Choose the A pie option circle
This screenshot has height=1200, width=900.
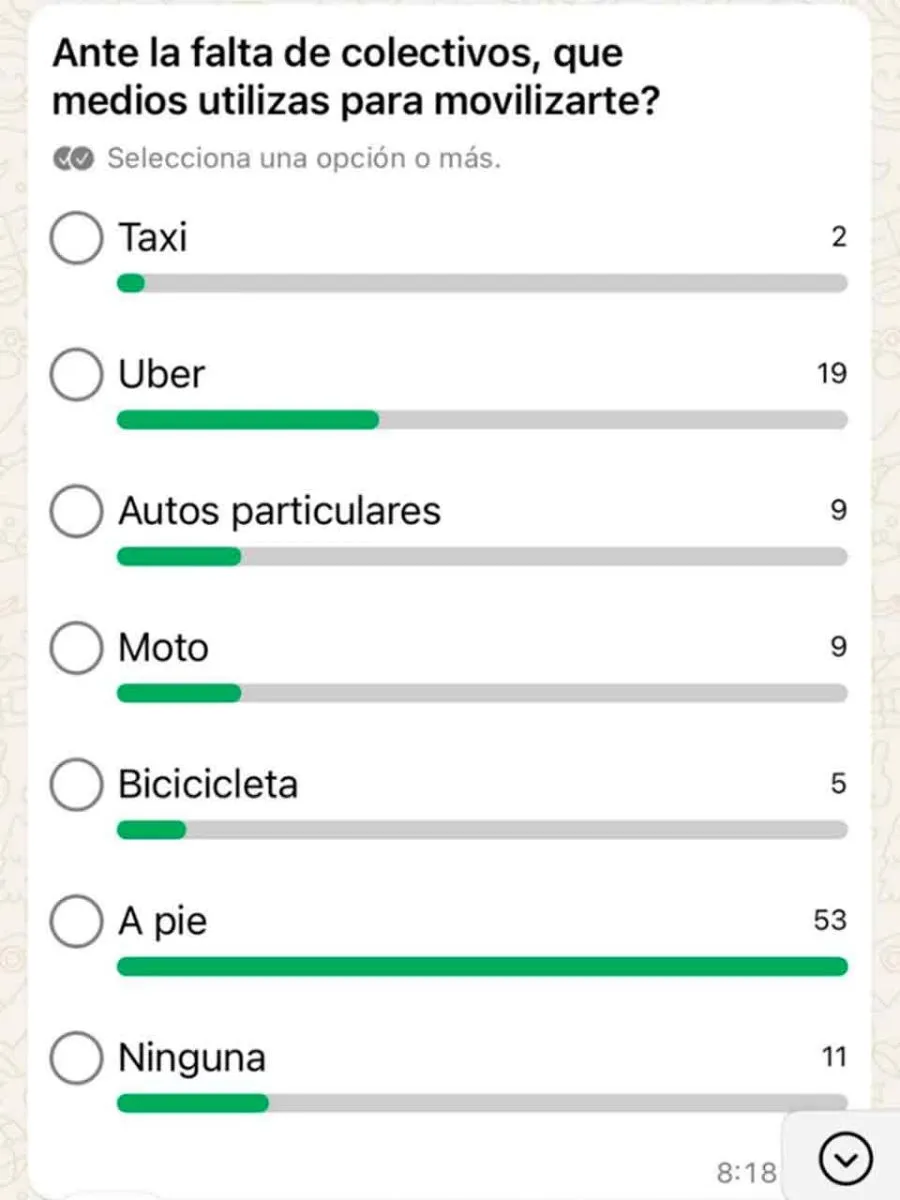coord(76,921)
